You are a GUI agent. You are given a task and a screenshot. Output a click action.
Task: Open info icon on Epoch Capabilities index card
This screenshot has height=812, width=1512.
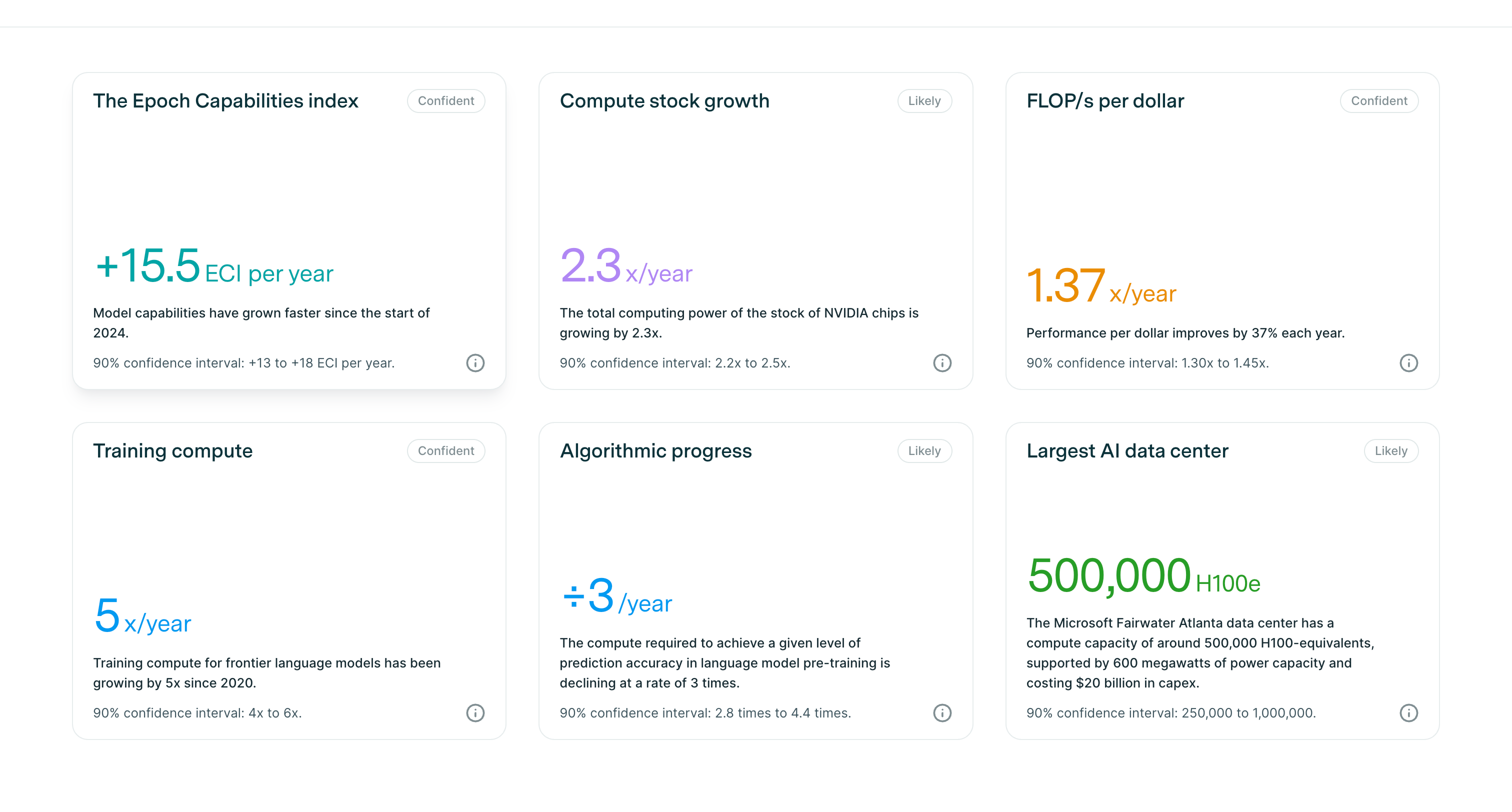coord(475,363)
